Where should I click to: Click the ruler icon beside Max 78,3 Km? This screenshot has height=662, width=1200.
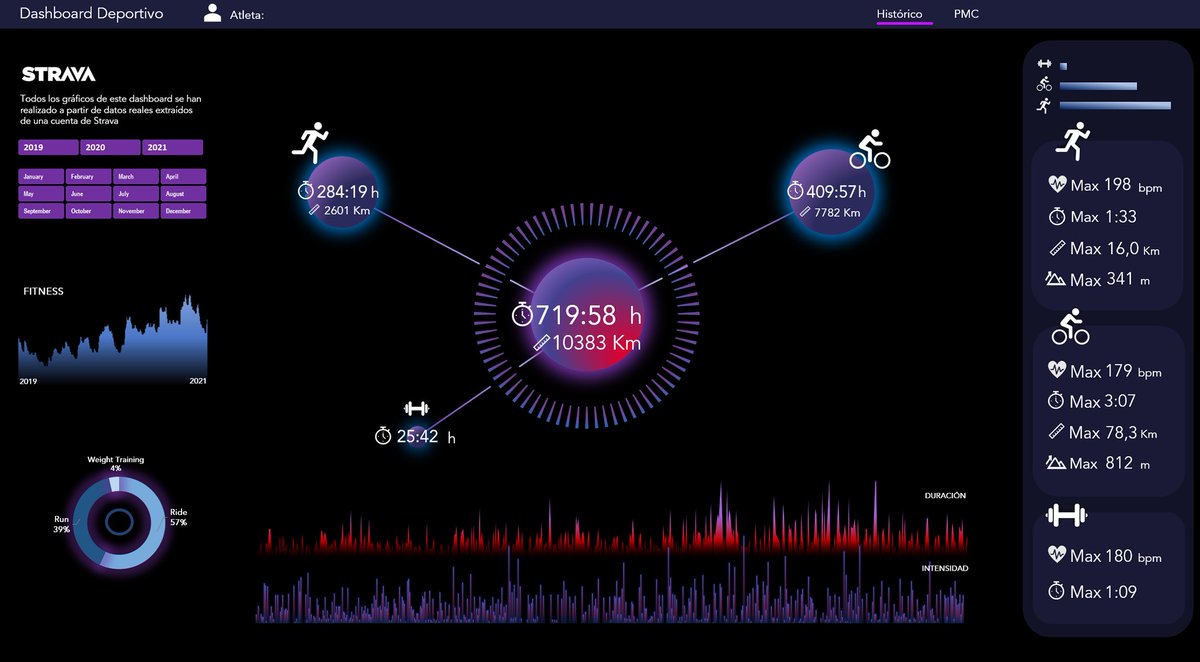tap(1055, 431)
